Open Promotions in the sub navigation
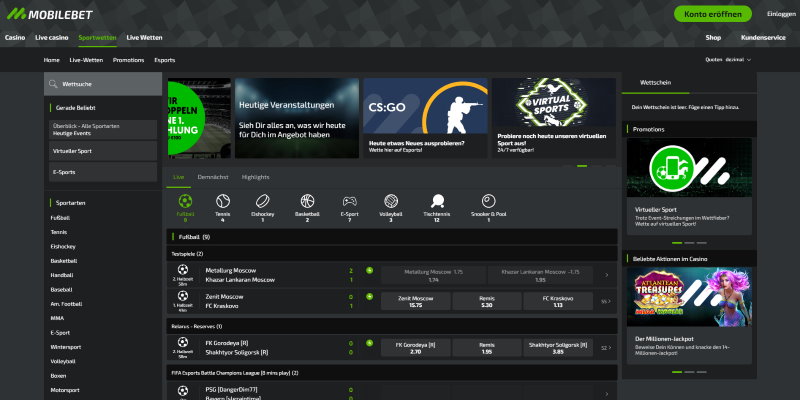Screen dimensions: 800x400 [x=129, y=60]
